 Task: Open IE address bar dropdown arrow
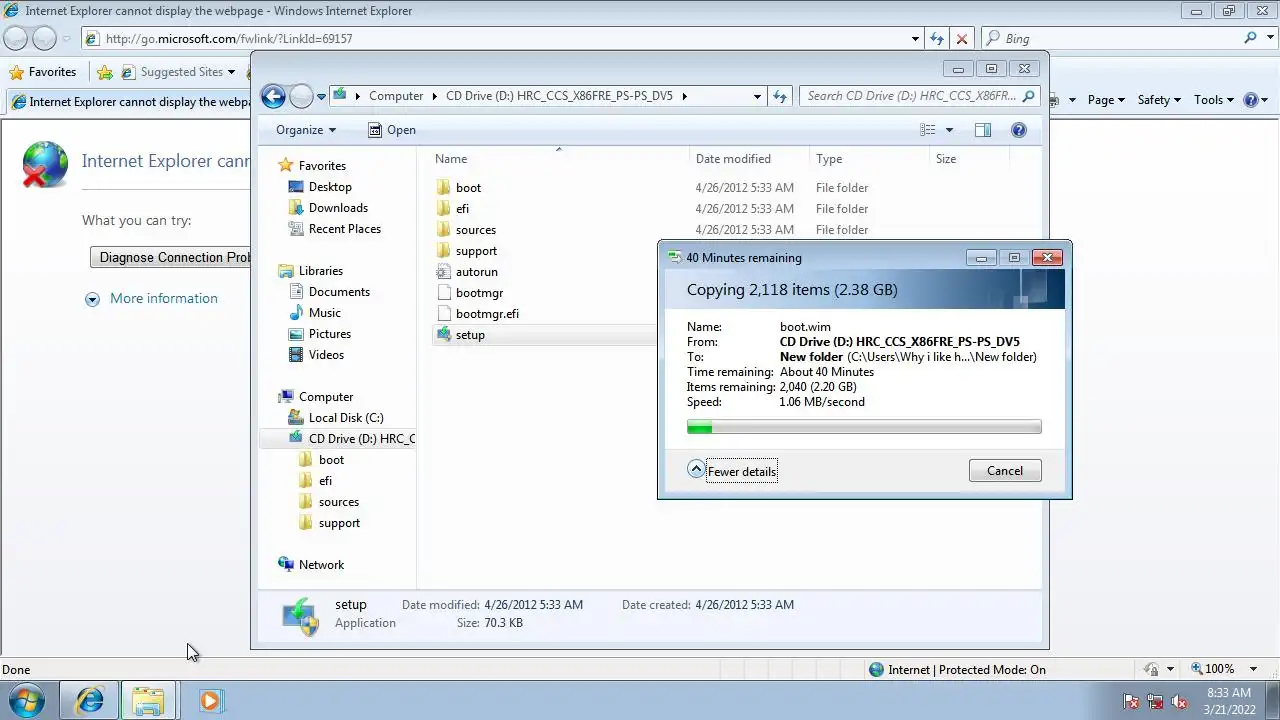tap(915, 38)
